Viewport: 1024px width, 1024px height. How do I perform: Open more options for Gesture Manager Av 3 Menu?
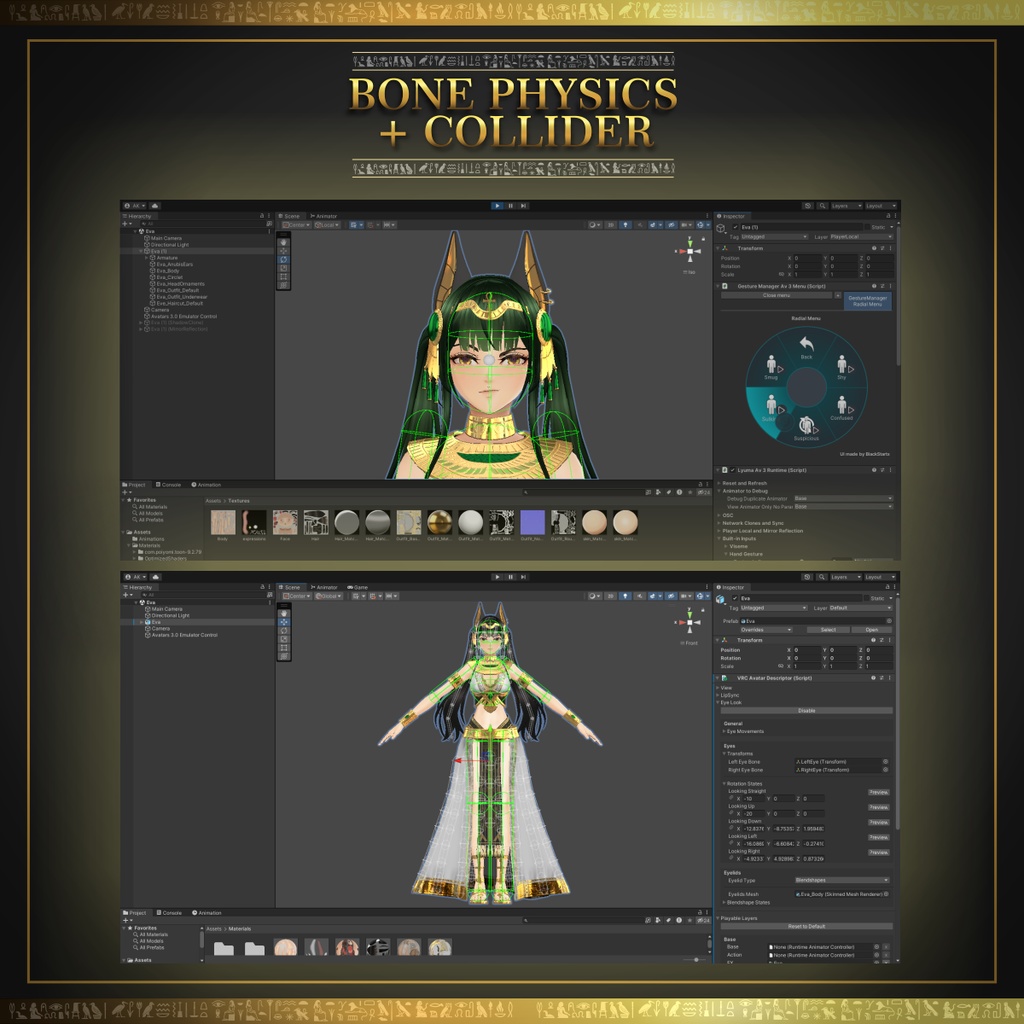click(x=890, y=286)
